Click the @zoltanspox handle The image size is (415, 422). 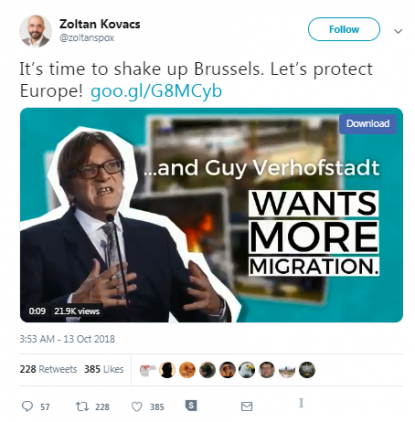coord(87,38)
